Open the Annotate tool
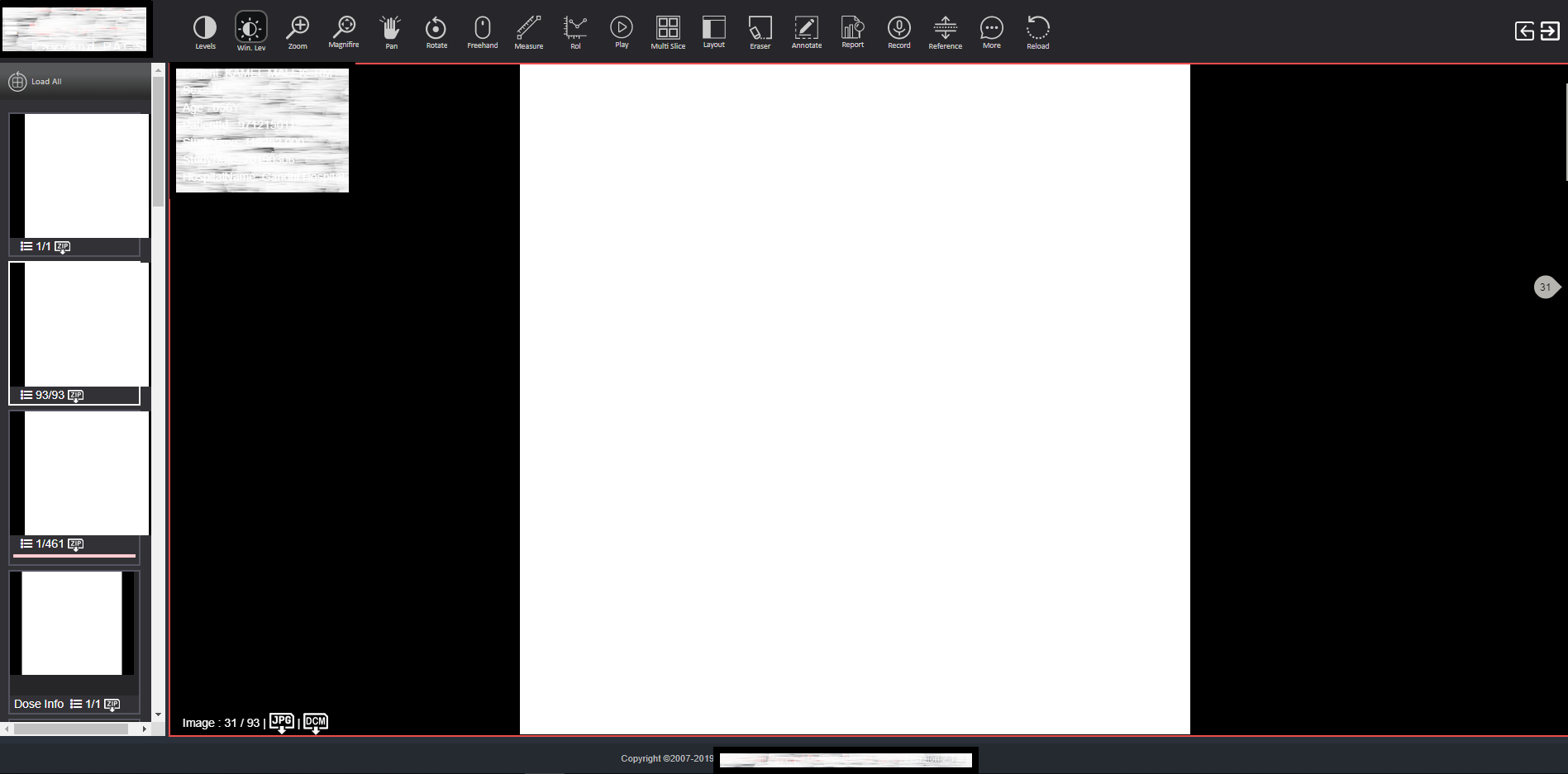Image resolution: width=1568 pixels, height=774 pixels. pos(806,30)
